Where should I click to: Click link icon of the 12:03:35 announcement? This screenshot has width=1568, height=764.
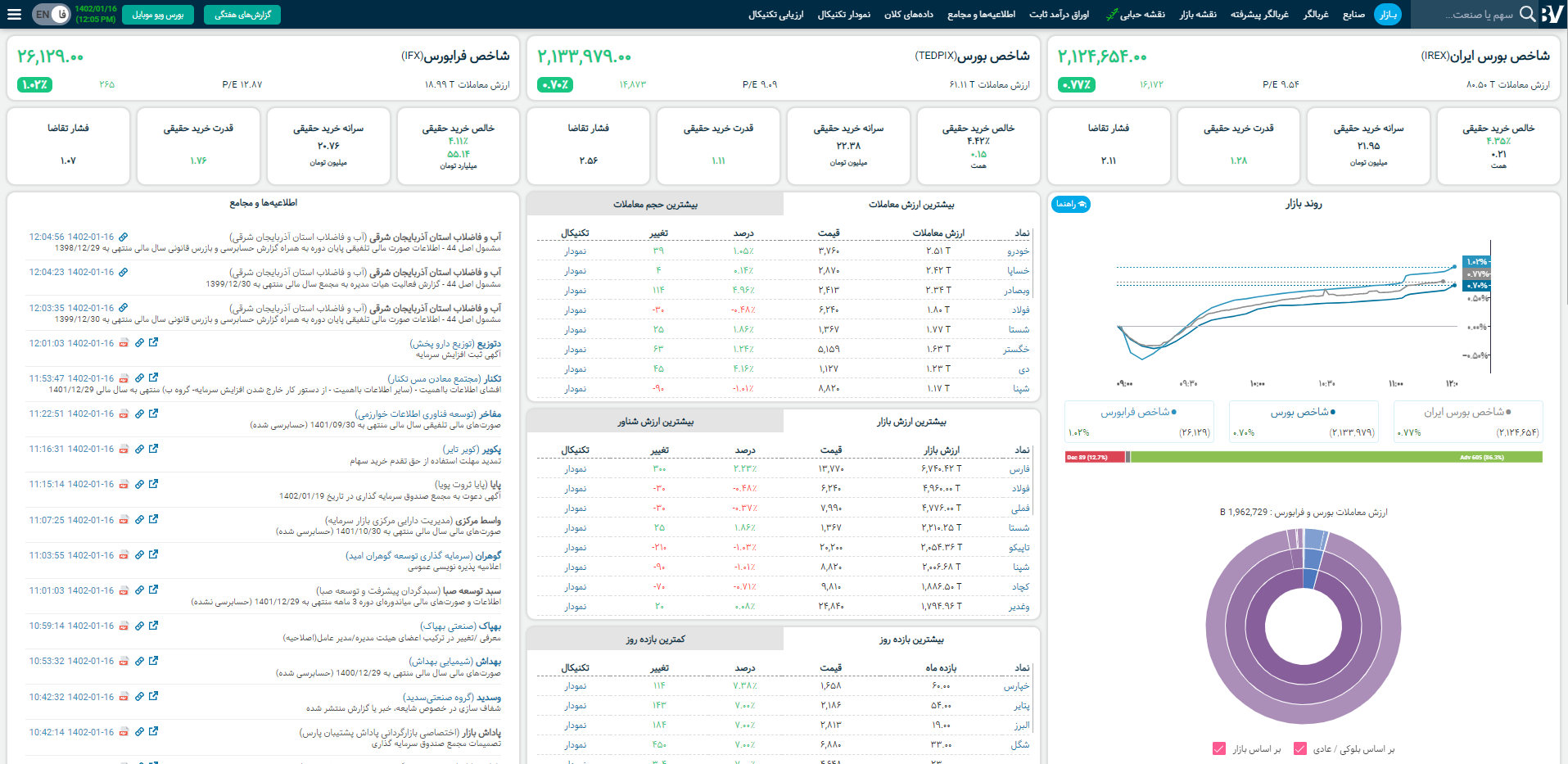coord(123,308)
